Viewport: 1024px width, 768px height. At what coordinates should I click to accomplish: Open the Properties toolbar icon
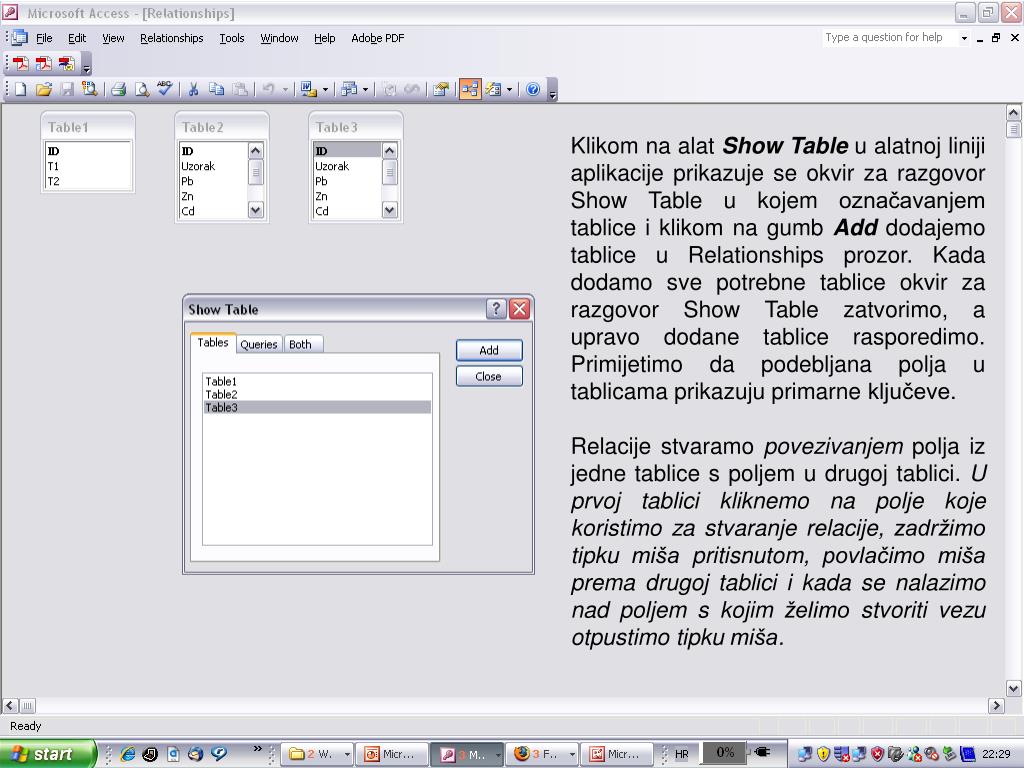point(441,89)
